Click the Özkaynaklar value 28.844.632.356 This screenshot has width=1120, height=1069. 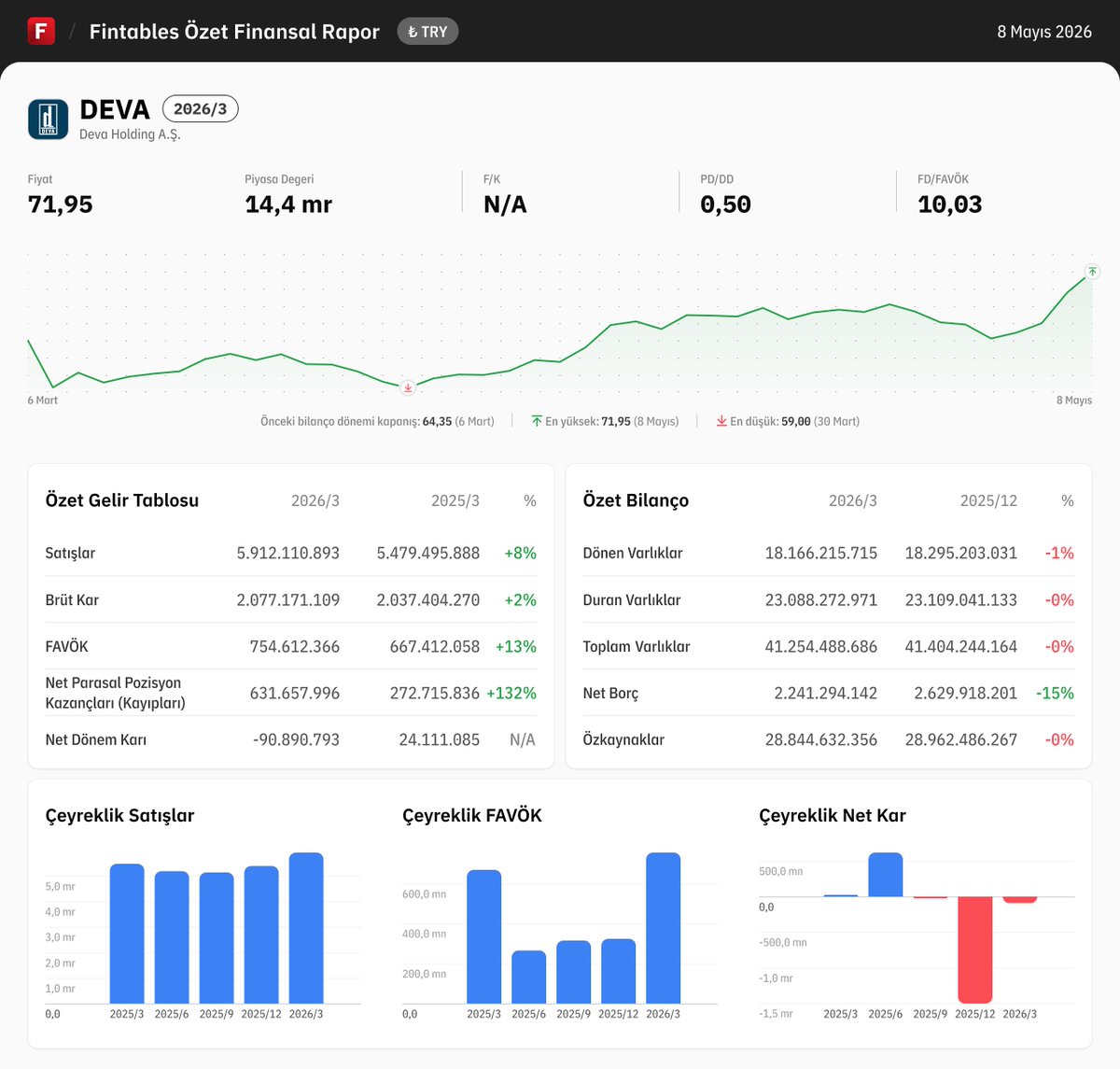click(x=821, y=739)
